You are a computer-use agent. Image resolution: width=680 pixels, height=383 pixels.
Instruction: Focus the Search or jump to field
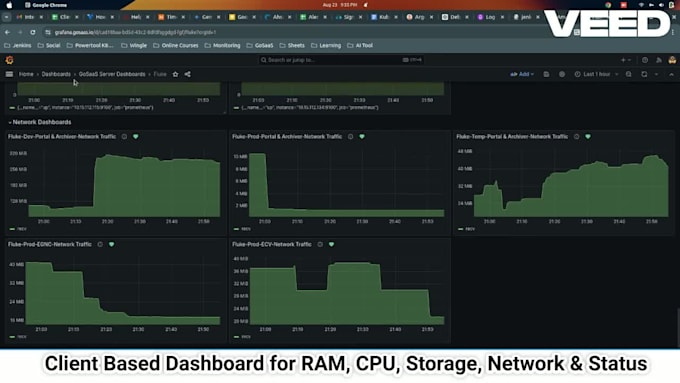click(x=340, y=60)
